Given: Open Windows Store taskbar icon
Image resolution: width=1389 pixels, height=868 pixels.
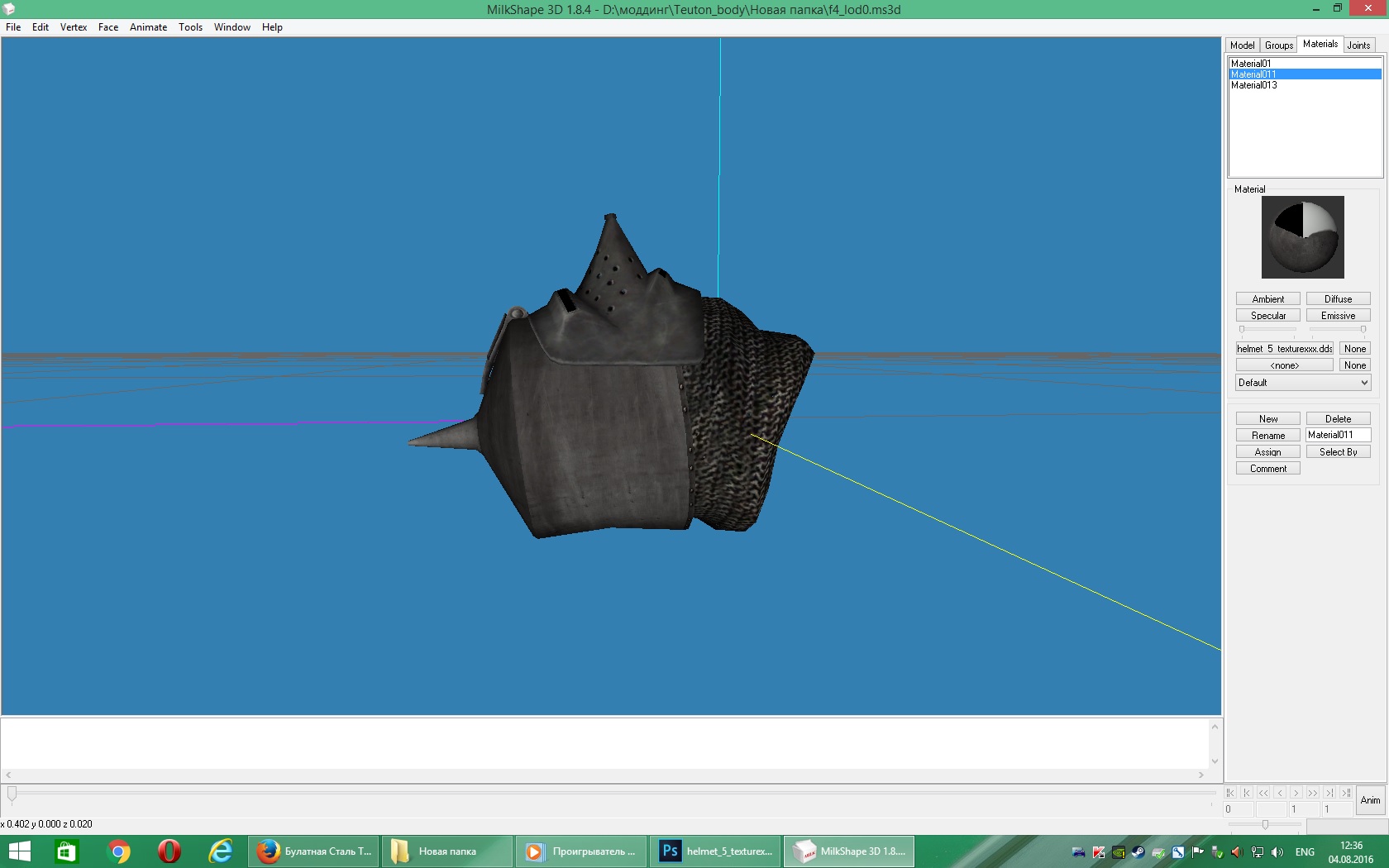Looking at the screenshot, I should pyautogui.click(x=66, y=851).
